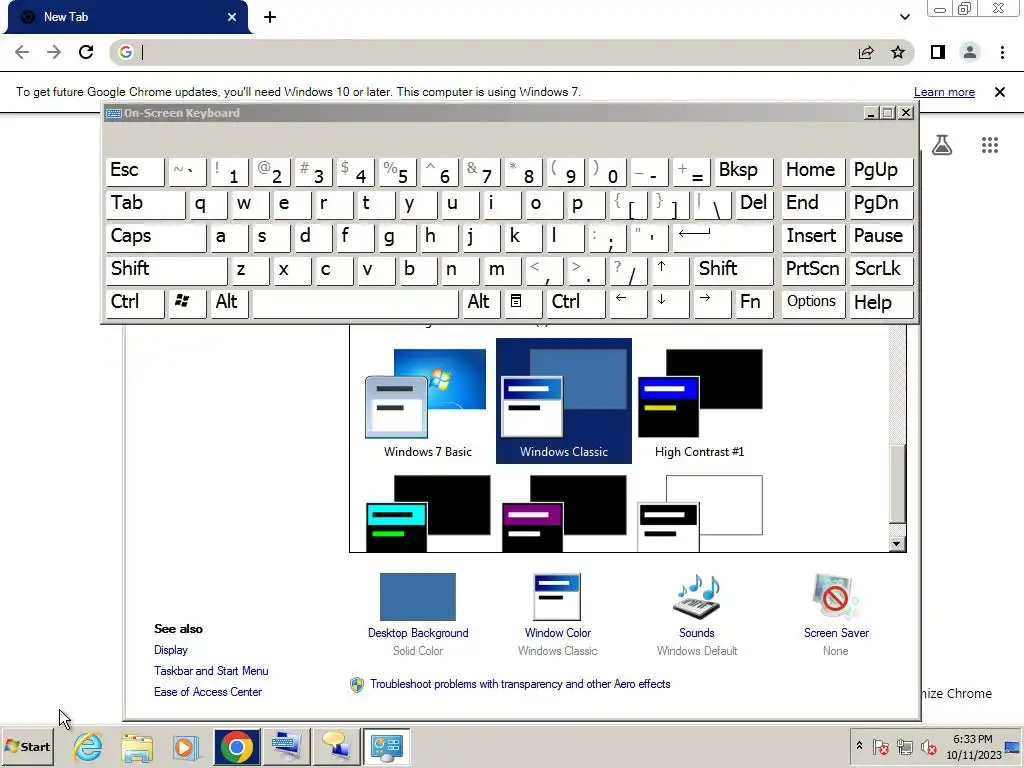The width and height of the screenshot is (1024, 768).
Task: Open the Google apps grid
Action: 990,145
